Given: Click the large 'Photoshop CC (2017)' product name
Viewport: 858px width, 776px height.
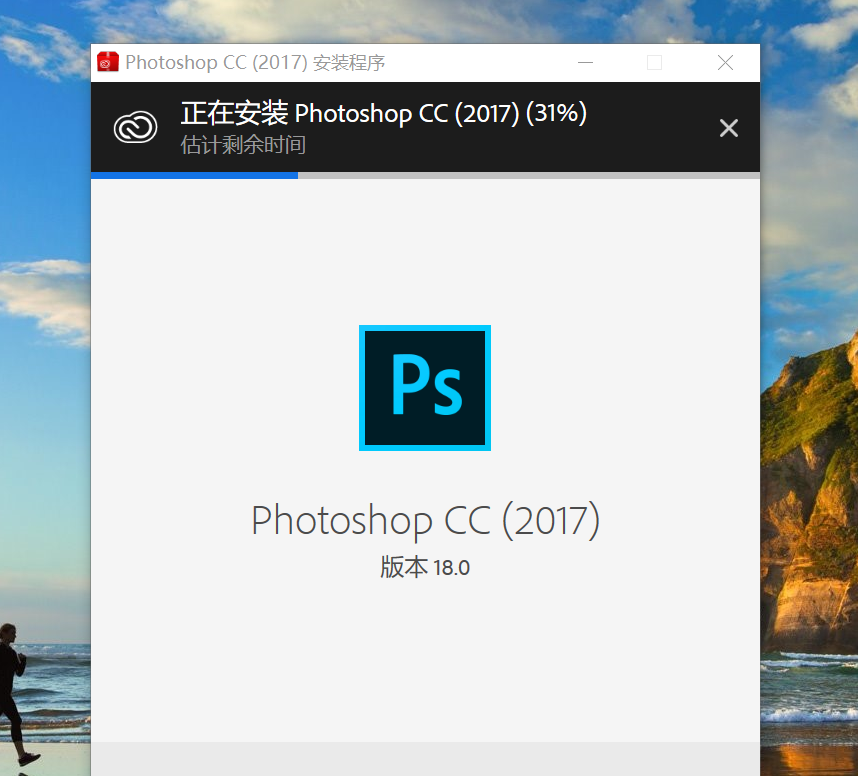Looking at the screenshot, I should pos(425,520).
